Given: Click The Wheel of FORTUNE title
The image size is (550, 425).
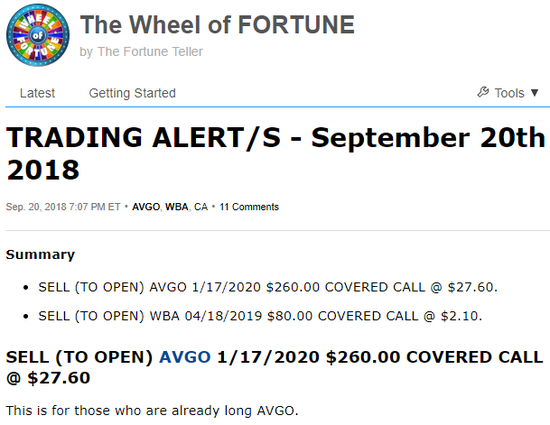Looking at the screenshot, I should tap(217, 25).
